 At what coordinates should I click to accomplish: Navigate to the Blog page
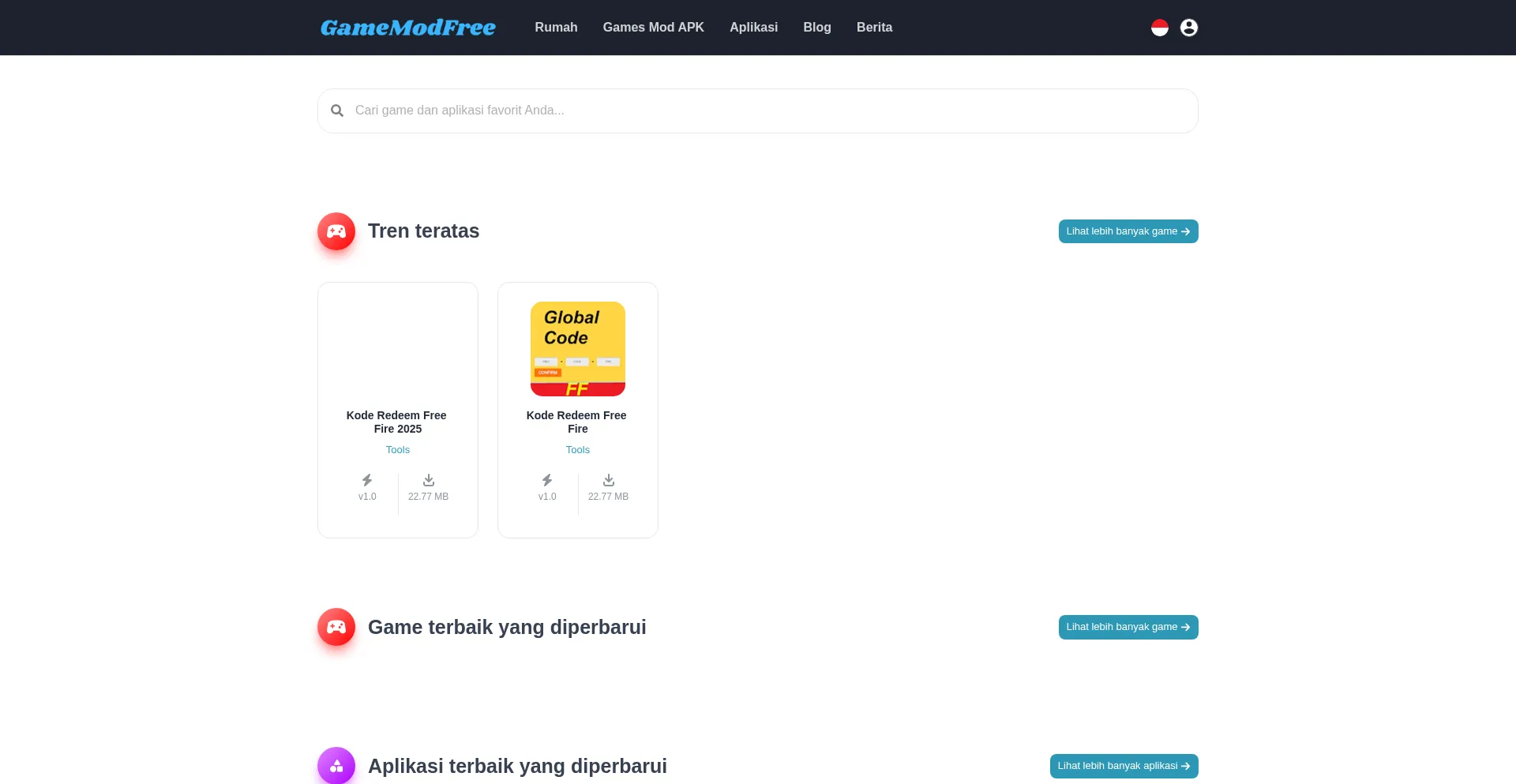pyautogui.click(x=816, y=28)
